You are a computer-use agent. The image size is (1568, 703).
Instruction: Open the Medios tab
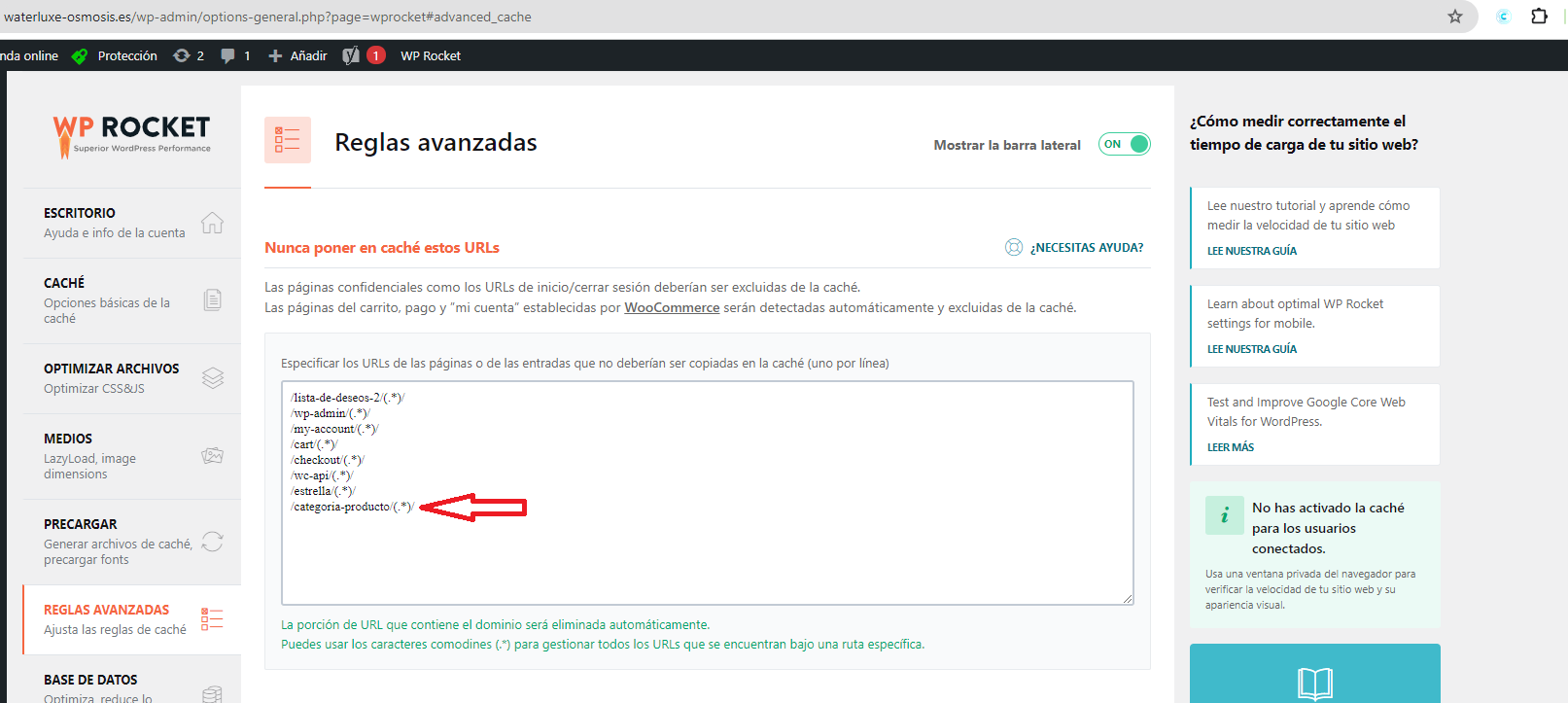[132, 456]
